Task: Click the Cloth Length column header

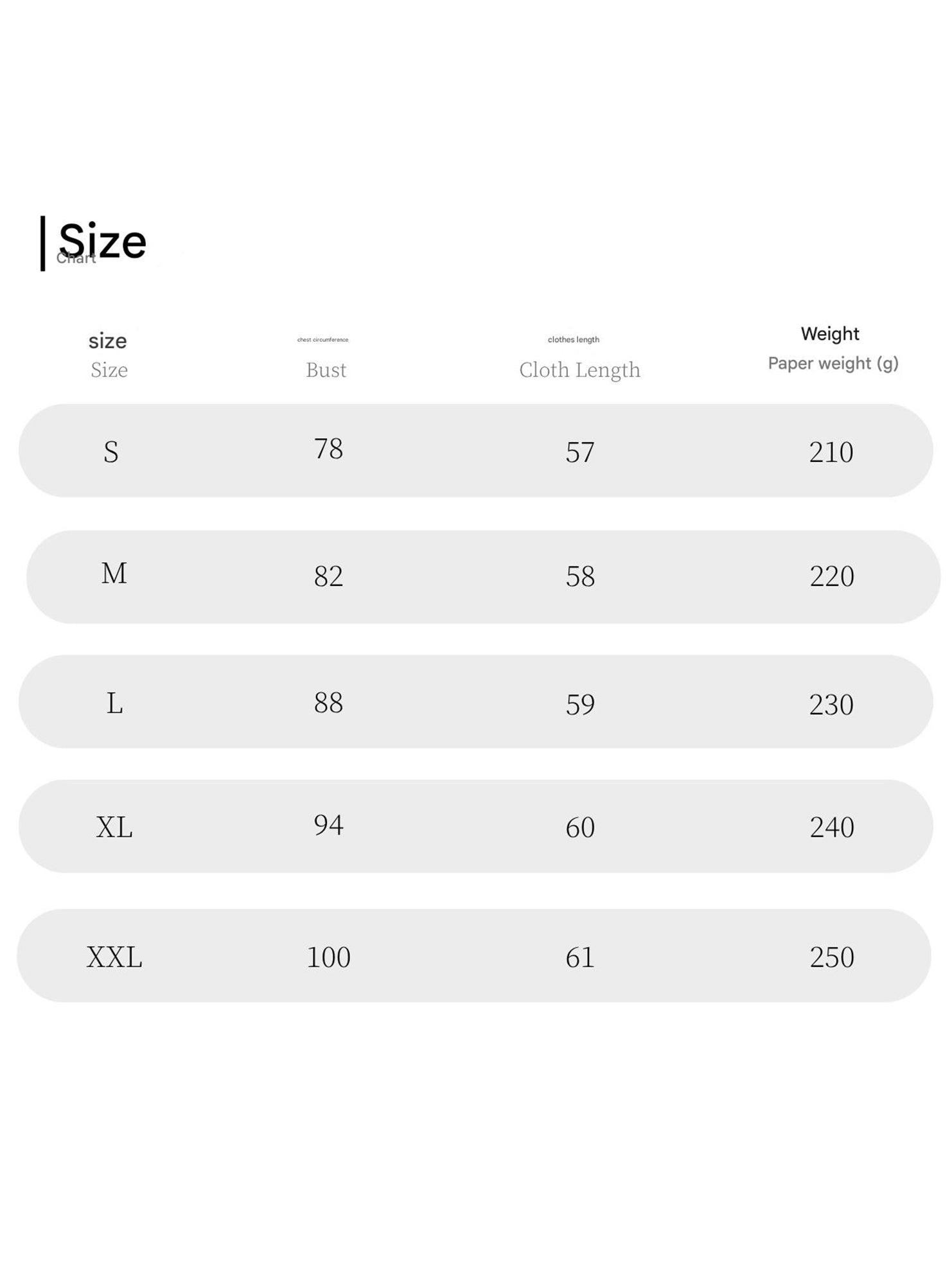Action: click(579, 370)
